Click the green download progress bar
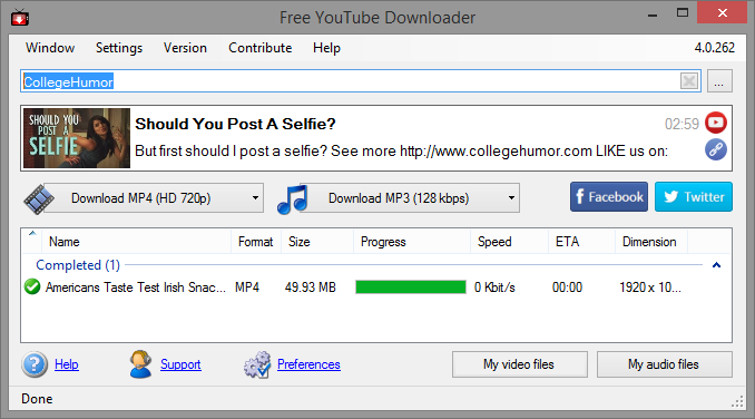 coord(411,287)
